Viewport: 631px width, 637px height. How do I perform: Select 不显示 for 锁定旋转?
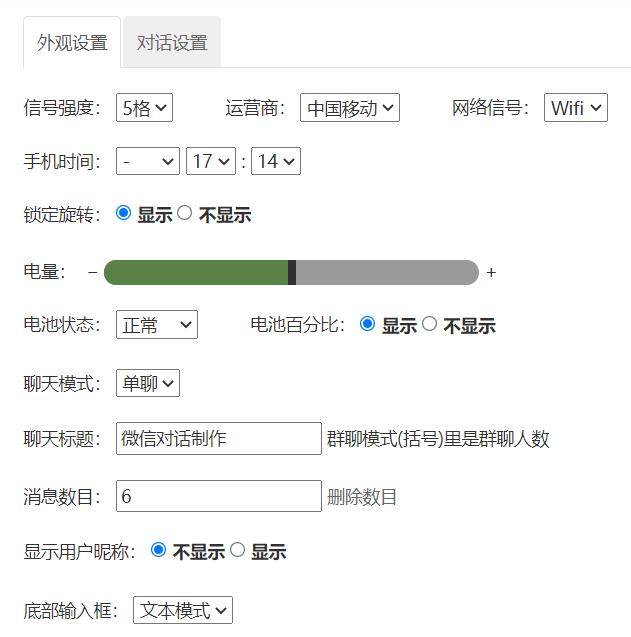[185, 213]
